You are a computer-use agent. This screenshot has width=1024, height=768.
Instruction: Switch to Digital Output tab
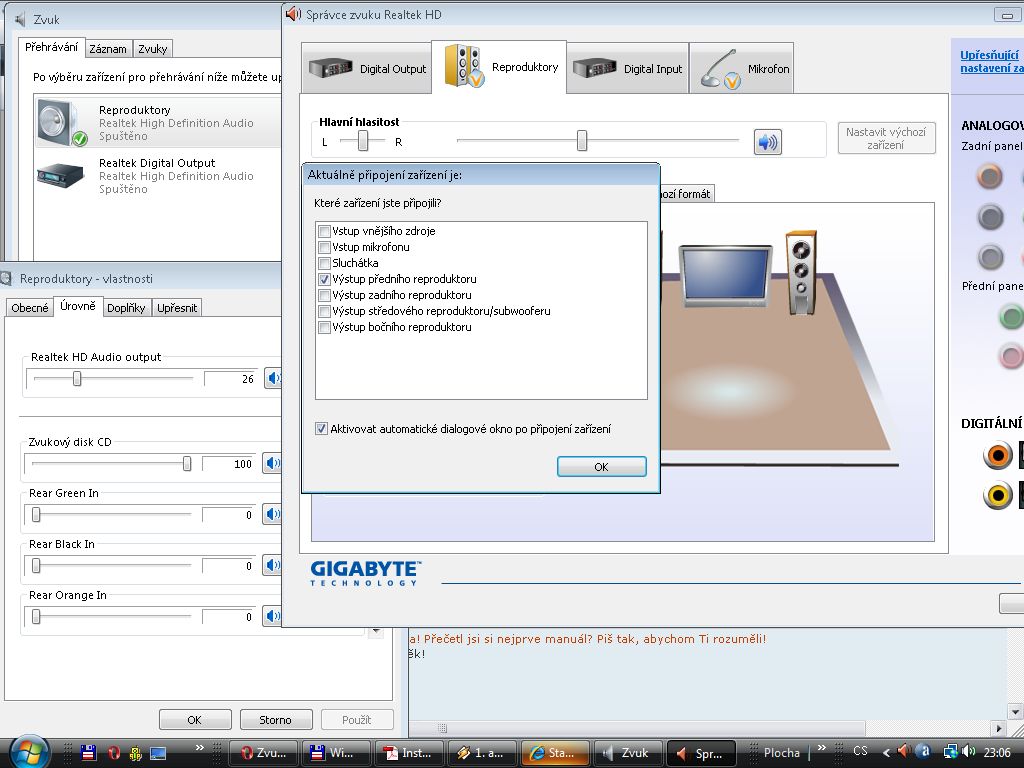click(366, 68)
